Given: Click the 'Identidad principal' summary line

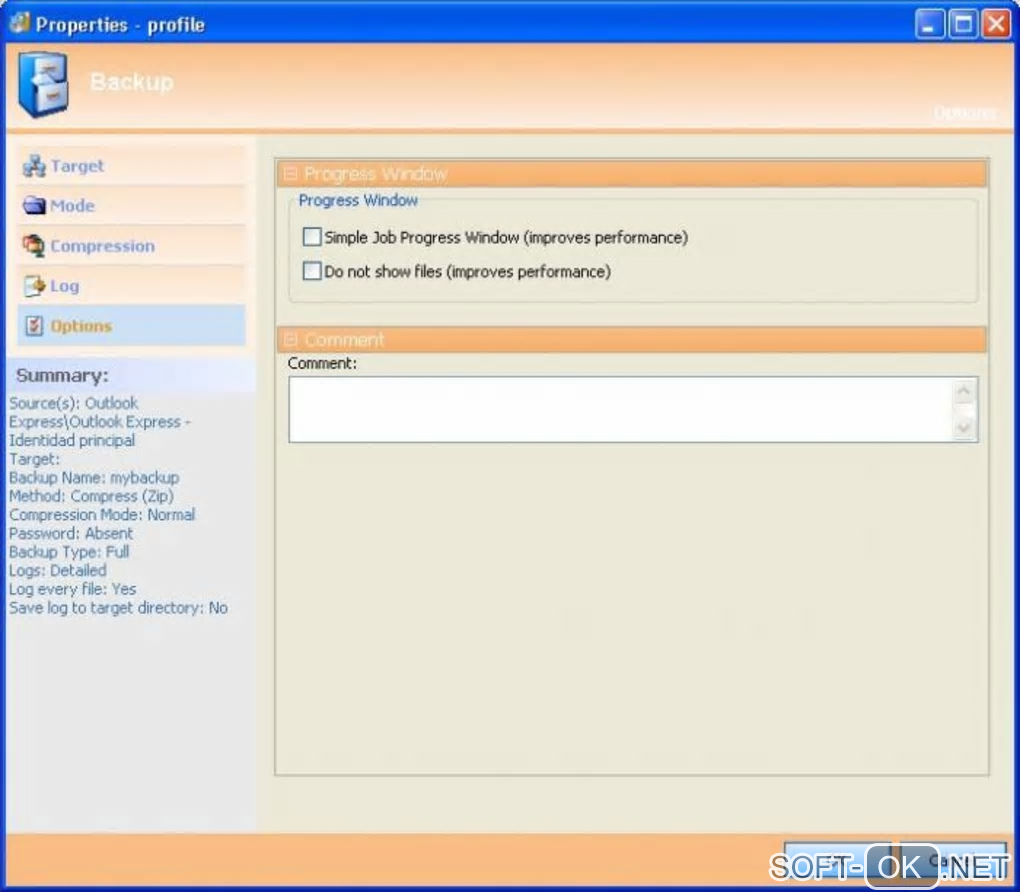Looking at the screenshot, I should (x=72, y=440).
